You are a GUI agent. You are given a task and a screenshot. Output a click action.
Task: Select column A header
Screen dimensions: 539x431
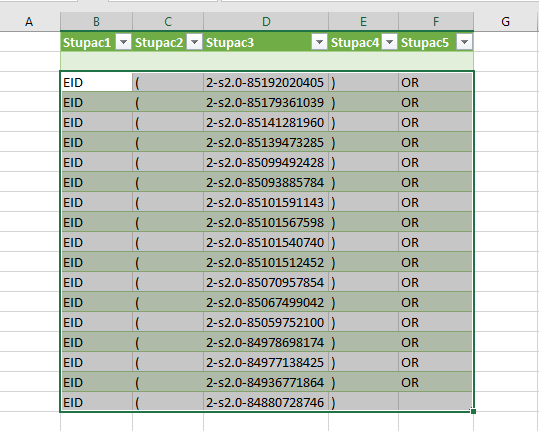[x=30, y=22]
